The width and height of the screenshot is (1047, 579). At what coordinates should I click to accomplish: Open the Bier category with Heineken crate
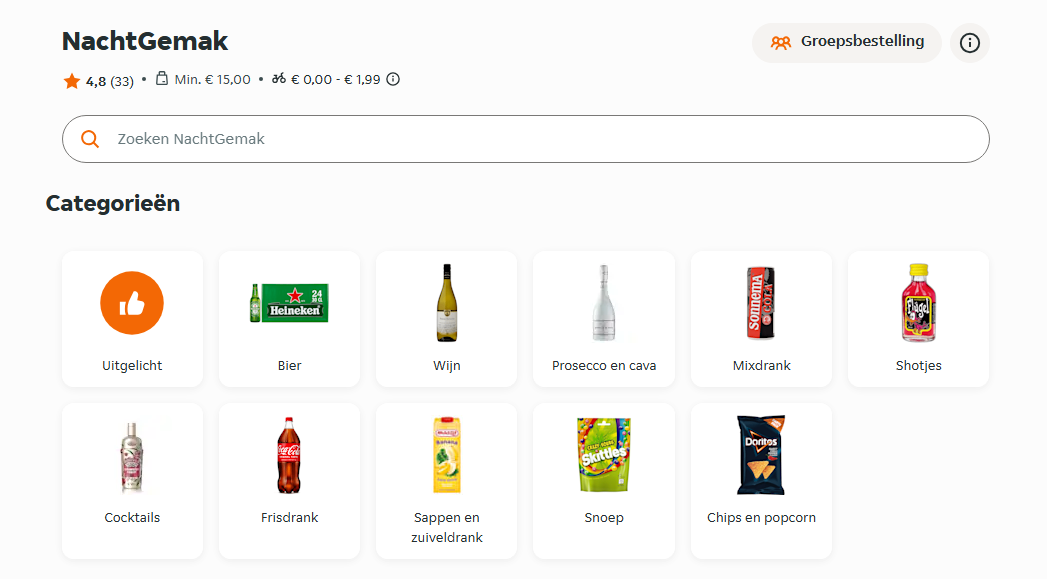pos(289,319)
